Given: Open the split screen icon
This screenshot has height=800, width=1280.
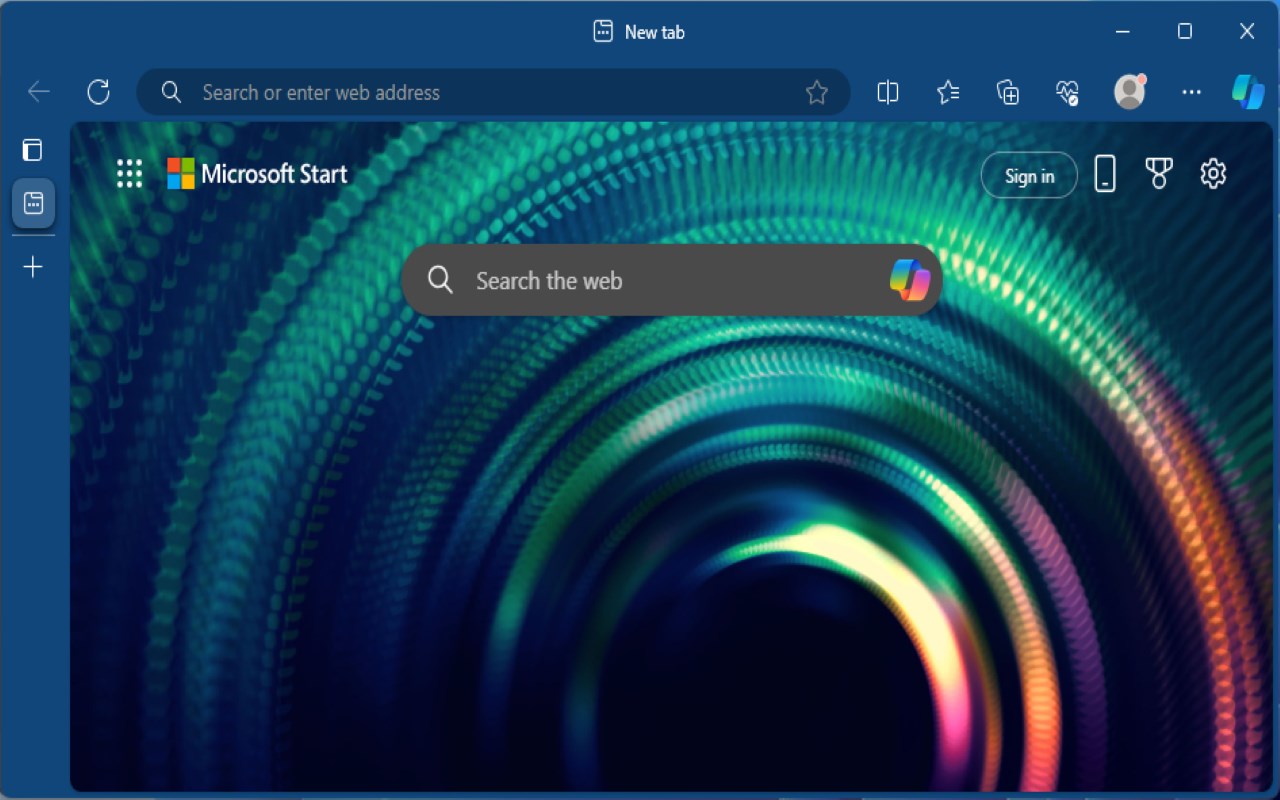Looking at the screenshot, I should [x=887, y=93].
